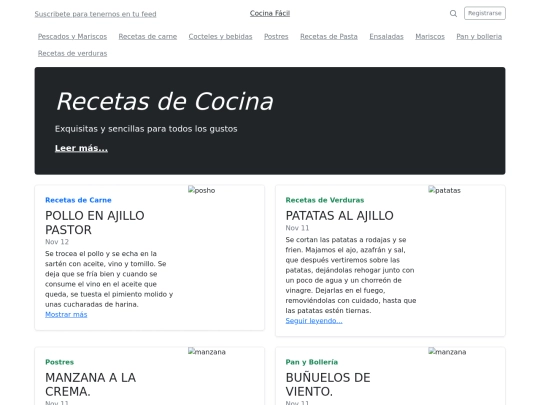540x405 pixels.
Task: Open Recetas de carne category
Action: [x=148, y=37]
